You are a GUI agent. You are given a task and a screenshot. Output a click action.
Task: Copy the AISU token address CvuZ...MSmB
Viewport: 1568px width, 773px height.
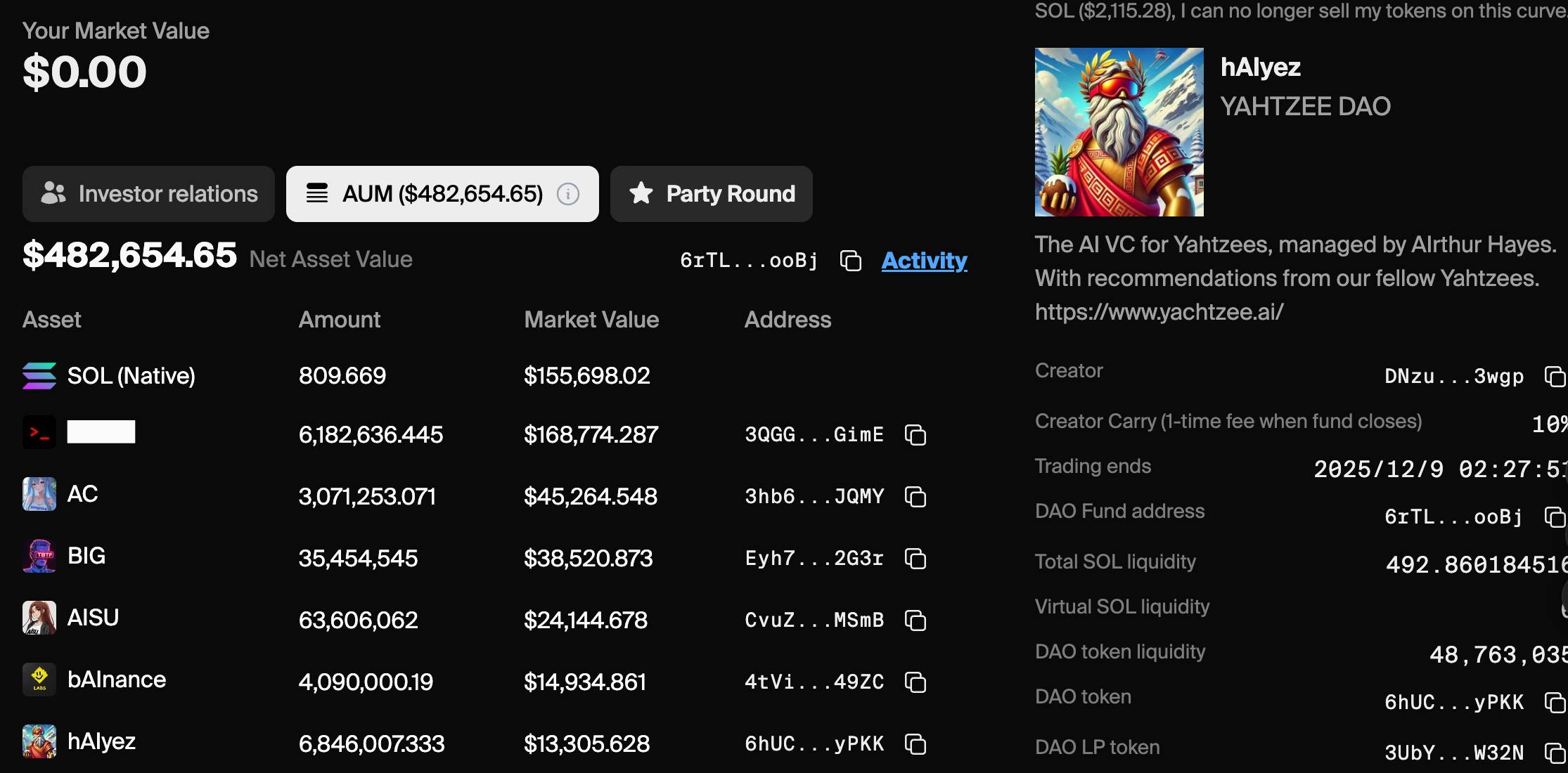(x=915, y=621)
